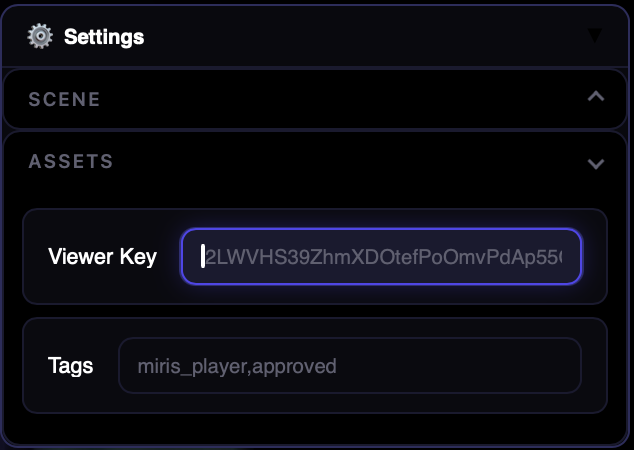This screenshot has height=450, width=634.
Task: Select the ASSETS section header label
Action: tap(71, 161)
